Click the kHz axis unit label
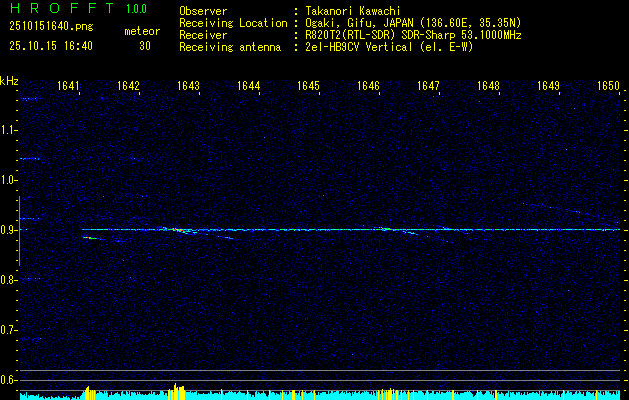Screen dimensions: 629x400 pyautogui.click(x=9, y=81)
